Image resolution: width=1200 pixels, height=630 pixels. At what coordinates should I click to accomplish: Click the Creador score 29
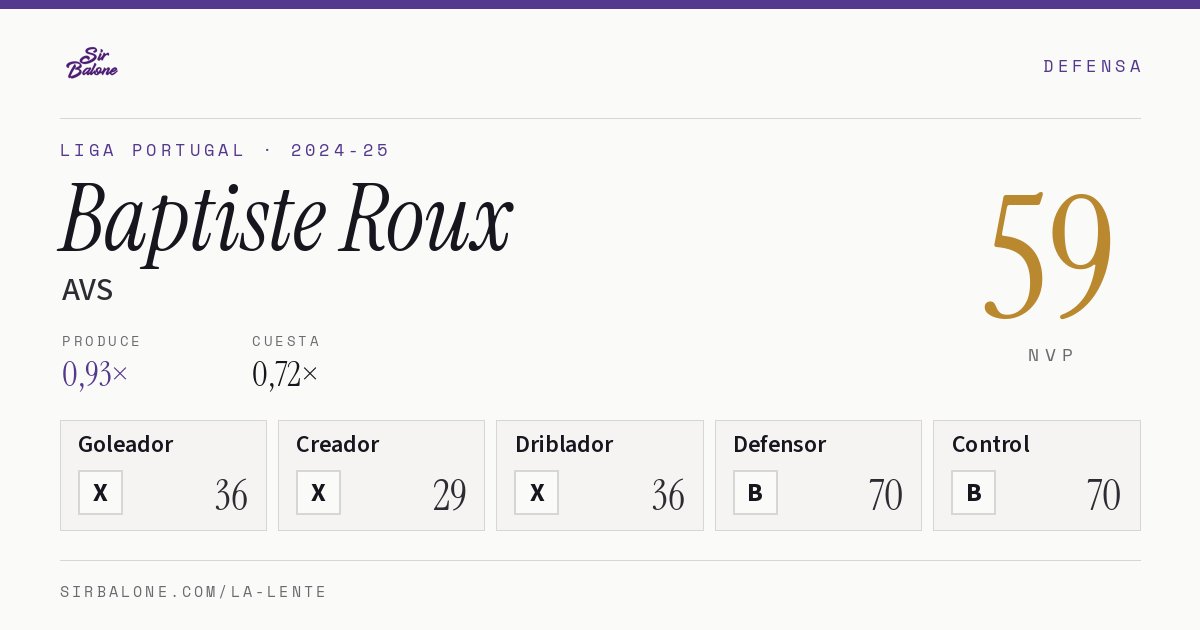tap(449, 495)
